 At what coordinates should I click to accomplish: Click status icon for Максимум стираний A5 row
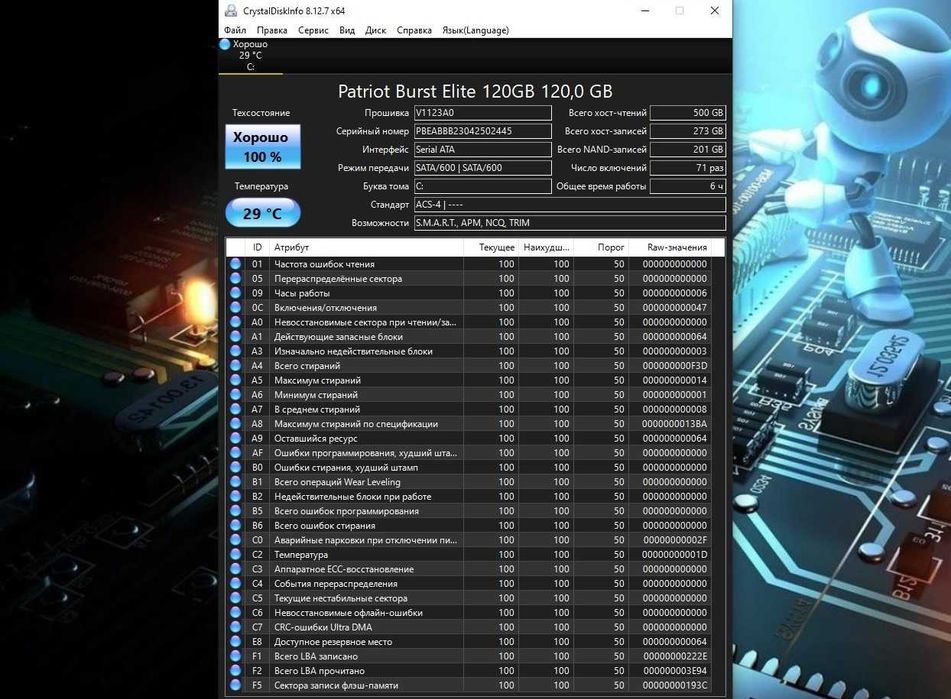tap(235, 380)
